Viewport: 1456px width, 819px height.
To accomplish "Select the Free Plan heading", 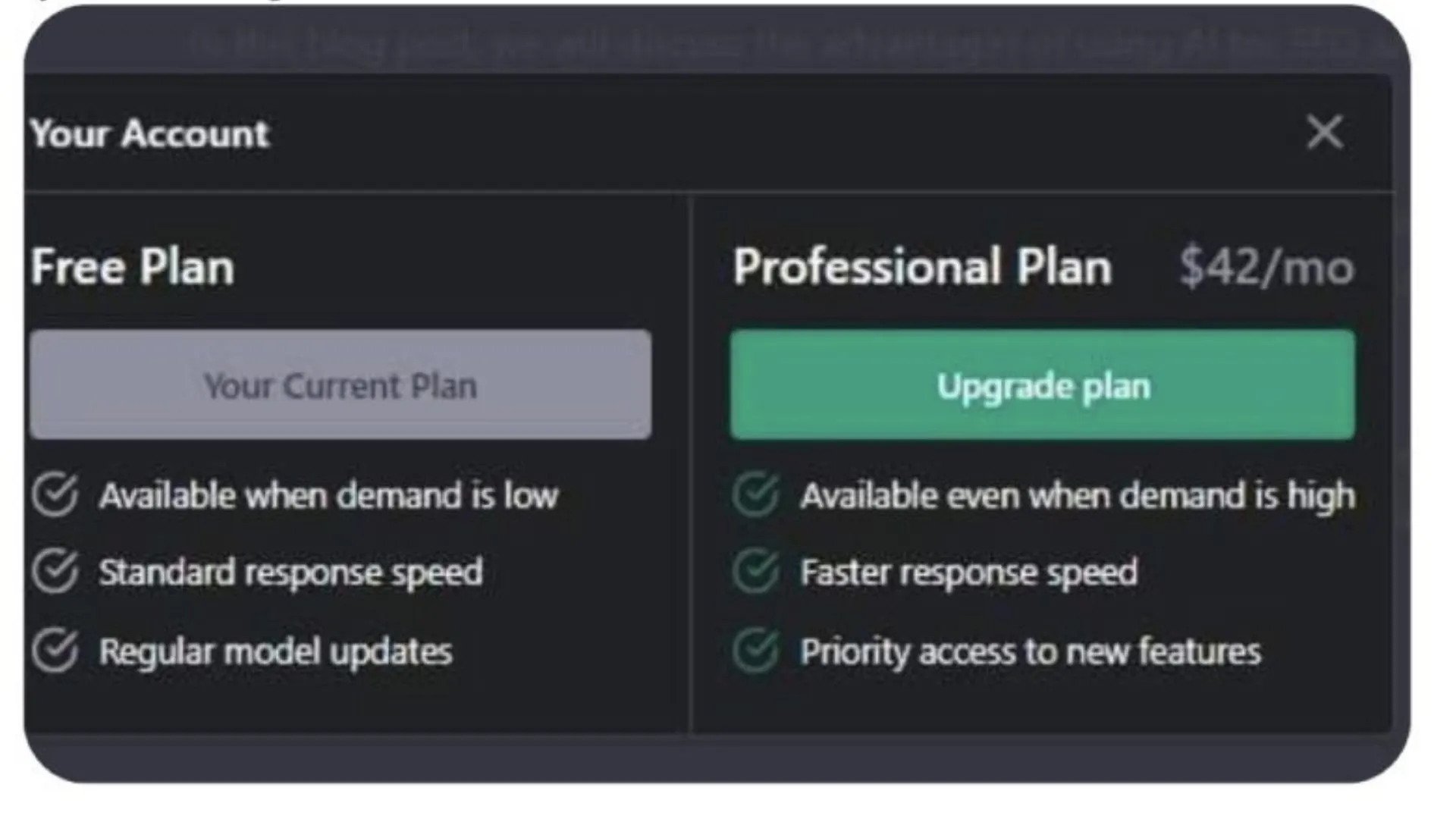I will coord(133,267).
